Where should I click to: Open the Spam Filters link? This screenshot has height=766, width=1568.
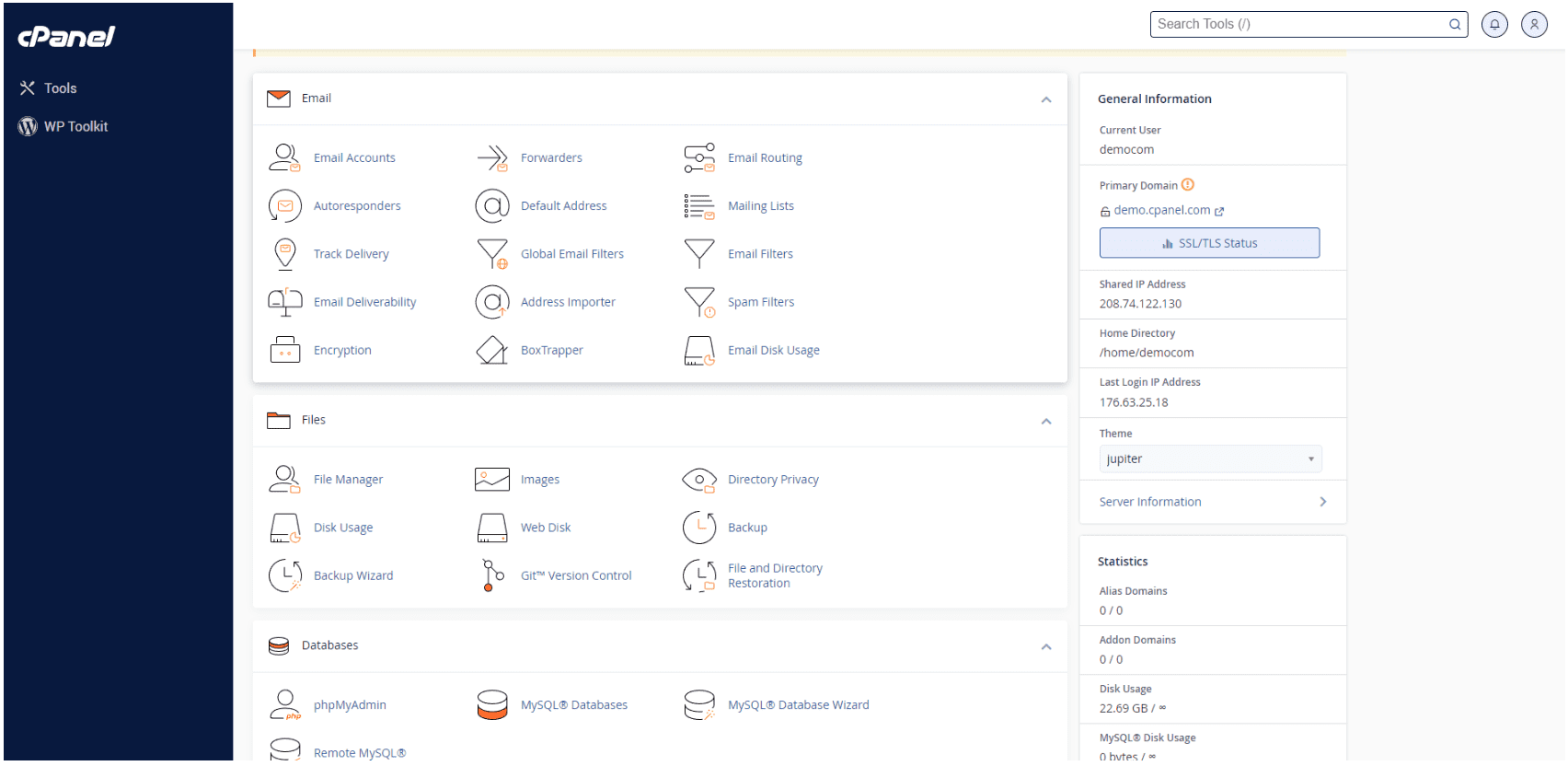(761, 302)
